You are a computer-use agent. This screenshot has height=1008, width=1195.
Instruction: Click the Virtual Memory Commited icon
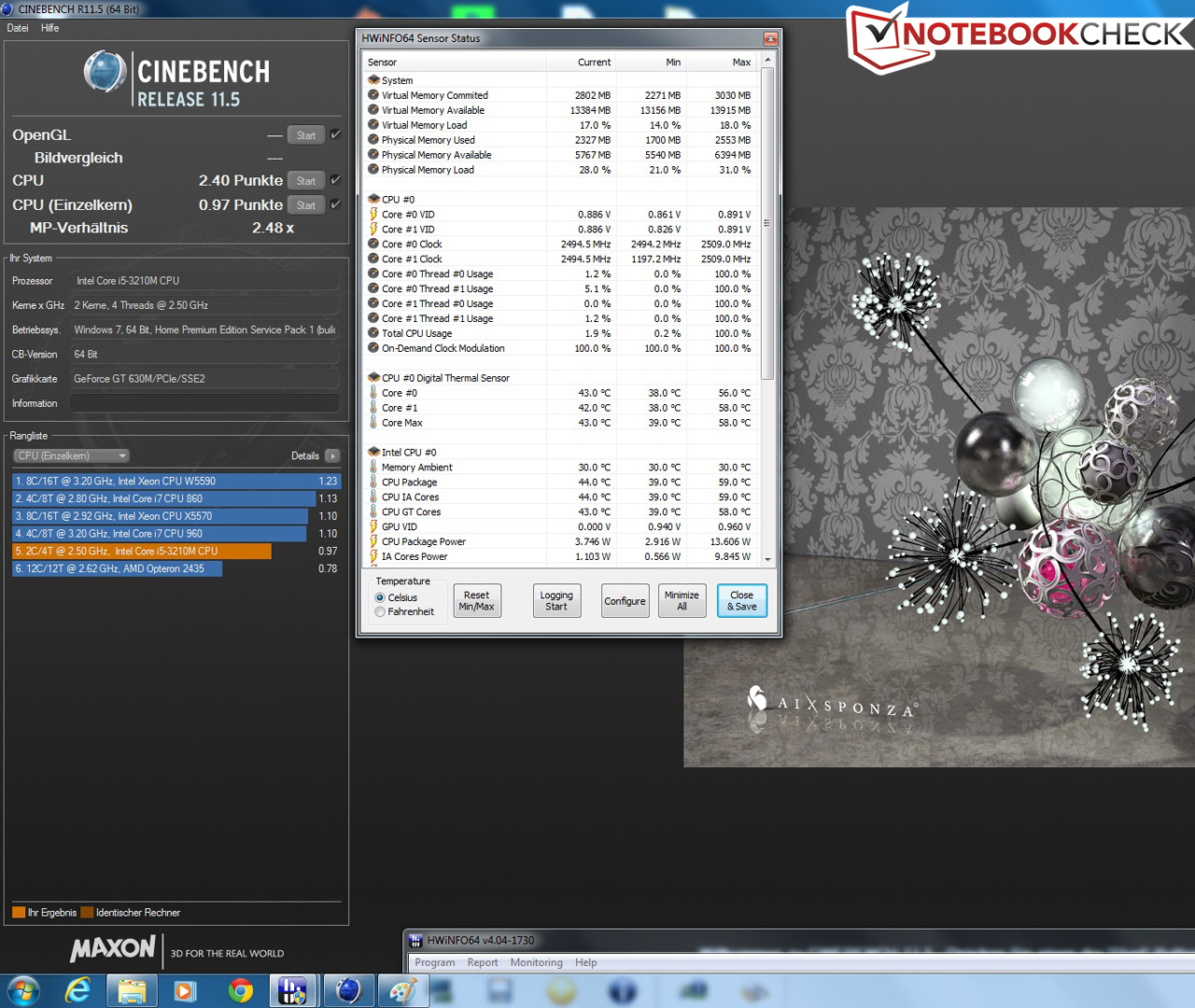pyautogui.click(x=373, y=95)
